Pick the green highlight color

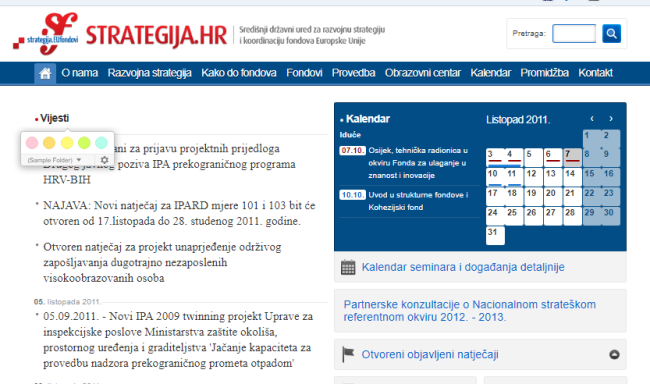84,143
